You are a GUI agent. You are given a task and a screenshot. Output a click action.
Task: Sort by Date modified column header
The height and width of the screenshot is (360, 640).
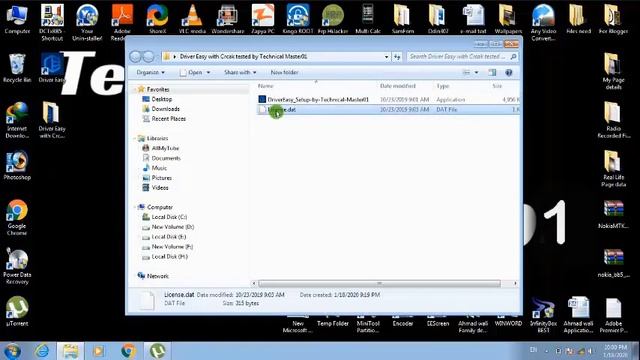point(398,86)
